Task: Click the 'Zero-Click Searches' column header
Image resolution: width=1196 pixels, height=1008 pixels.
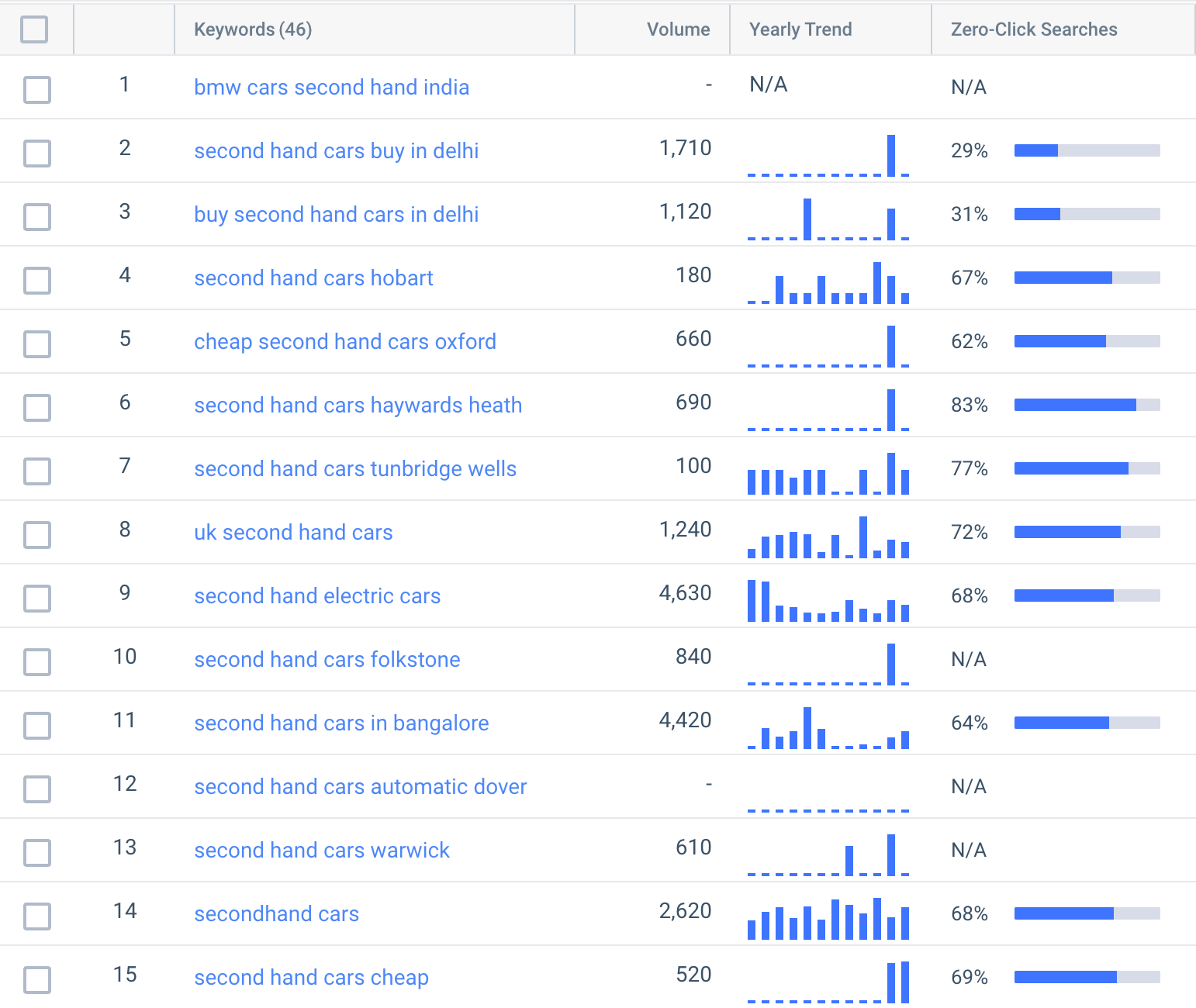Action: click(x=1034, y=29)
